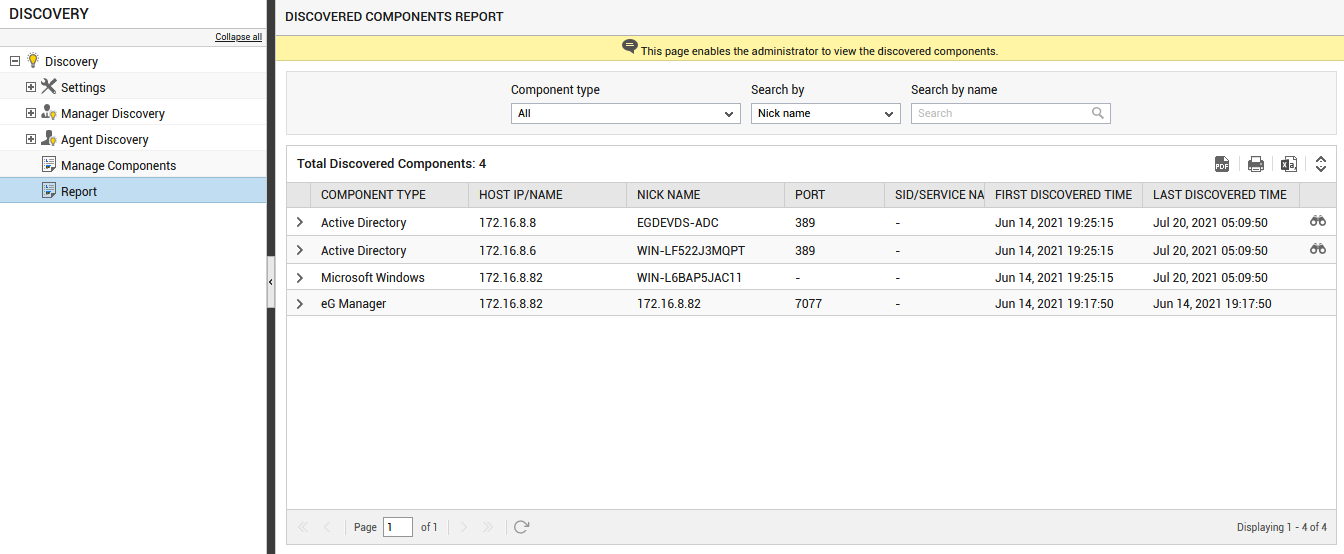Go to previous page of results
1344x554 pixels.
pyautogui.click(x=327, y=527)
